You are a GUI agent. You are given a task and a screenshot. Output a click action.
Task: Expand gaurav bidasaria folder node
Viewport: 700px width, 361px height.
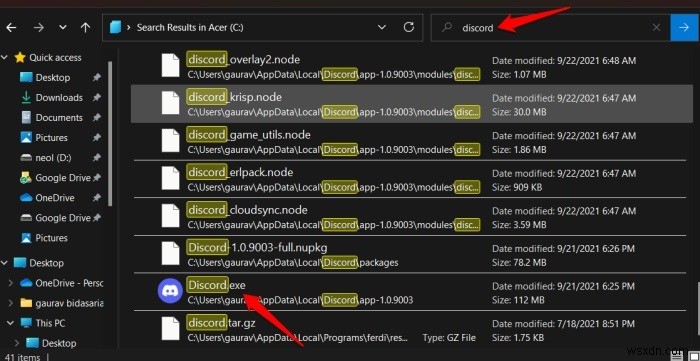click(x=11, y=303)
